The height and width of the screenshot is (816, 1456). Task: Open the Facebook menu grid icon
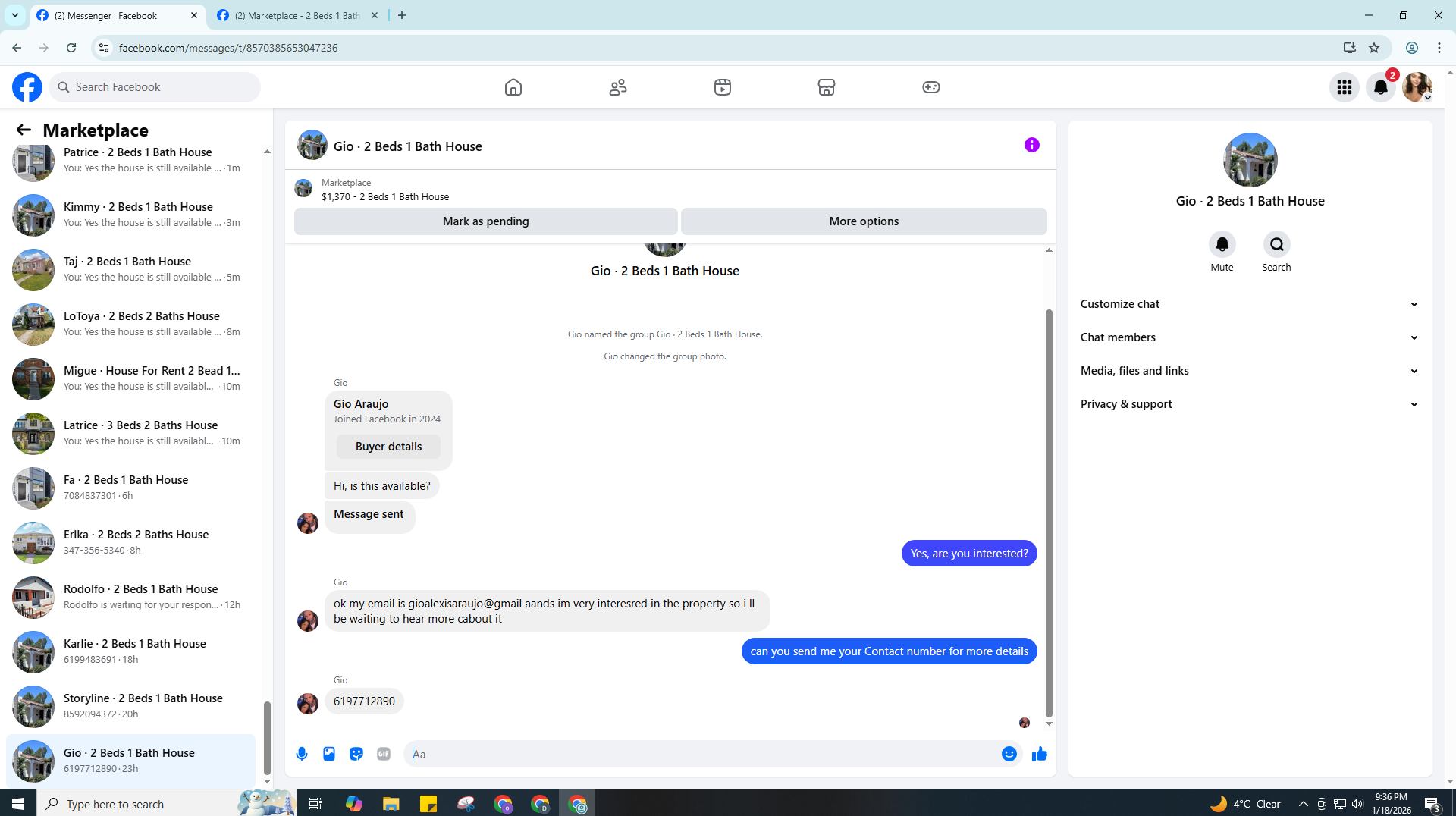tap(1345, 87)
